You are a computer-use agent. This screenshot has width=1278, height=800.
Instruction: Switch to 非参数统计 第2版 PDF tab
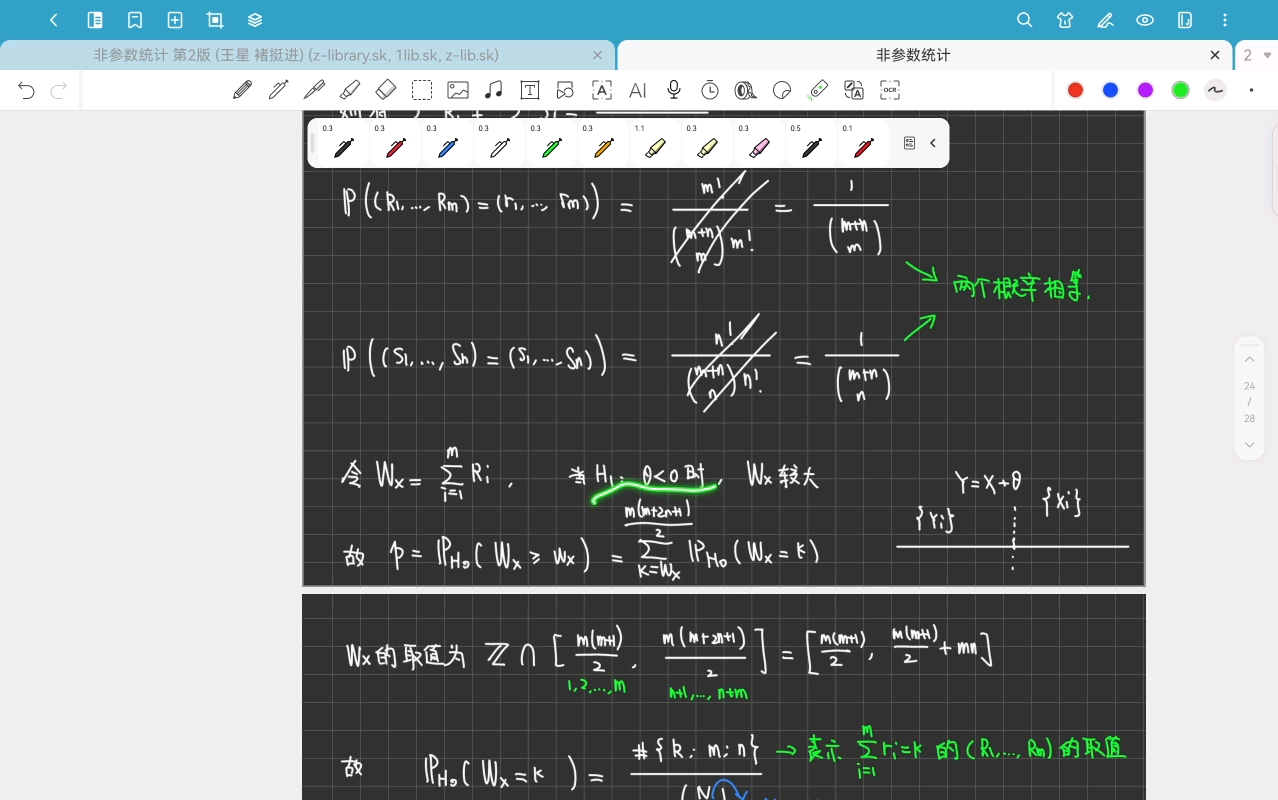coord(296,56)
